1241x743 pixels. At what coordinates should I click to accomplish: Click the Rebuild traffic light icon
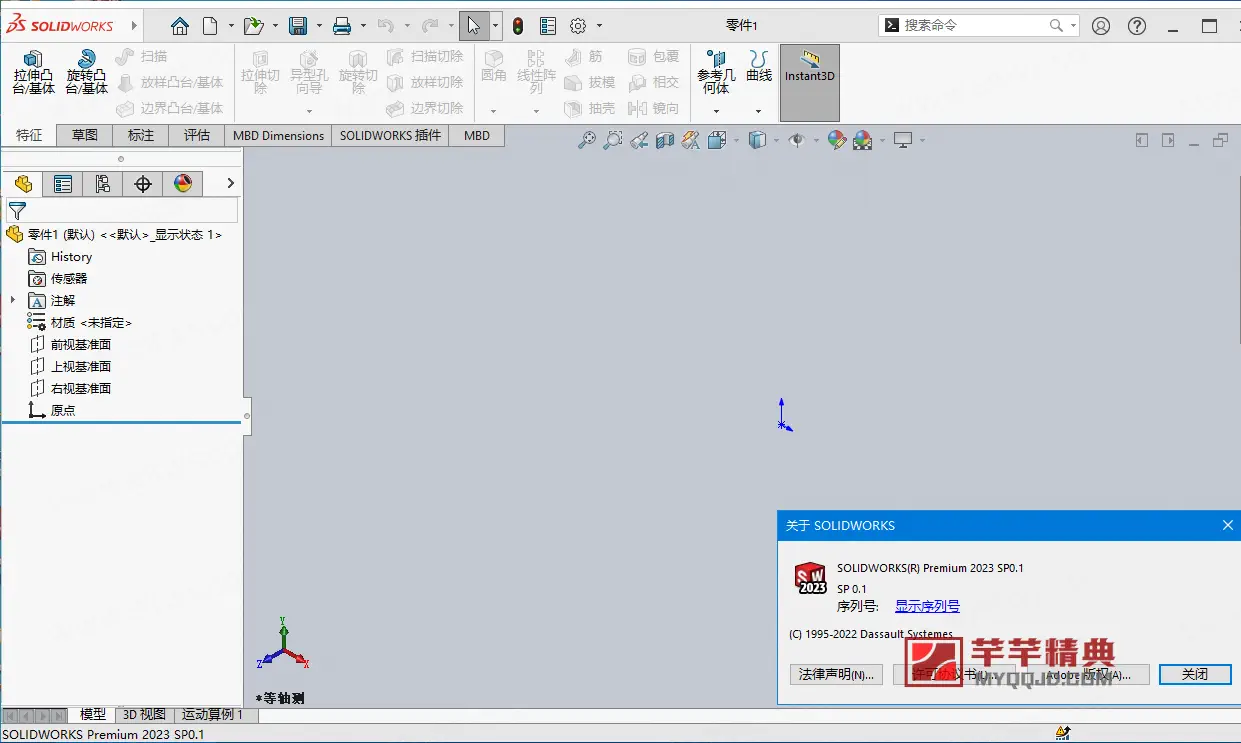(518, 26)
